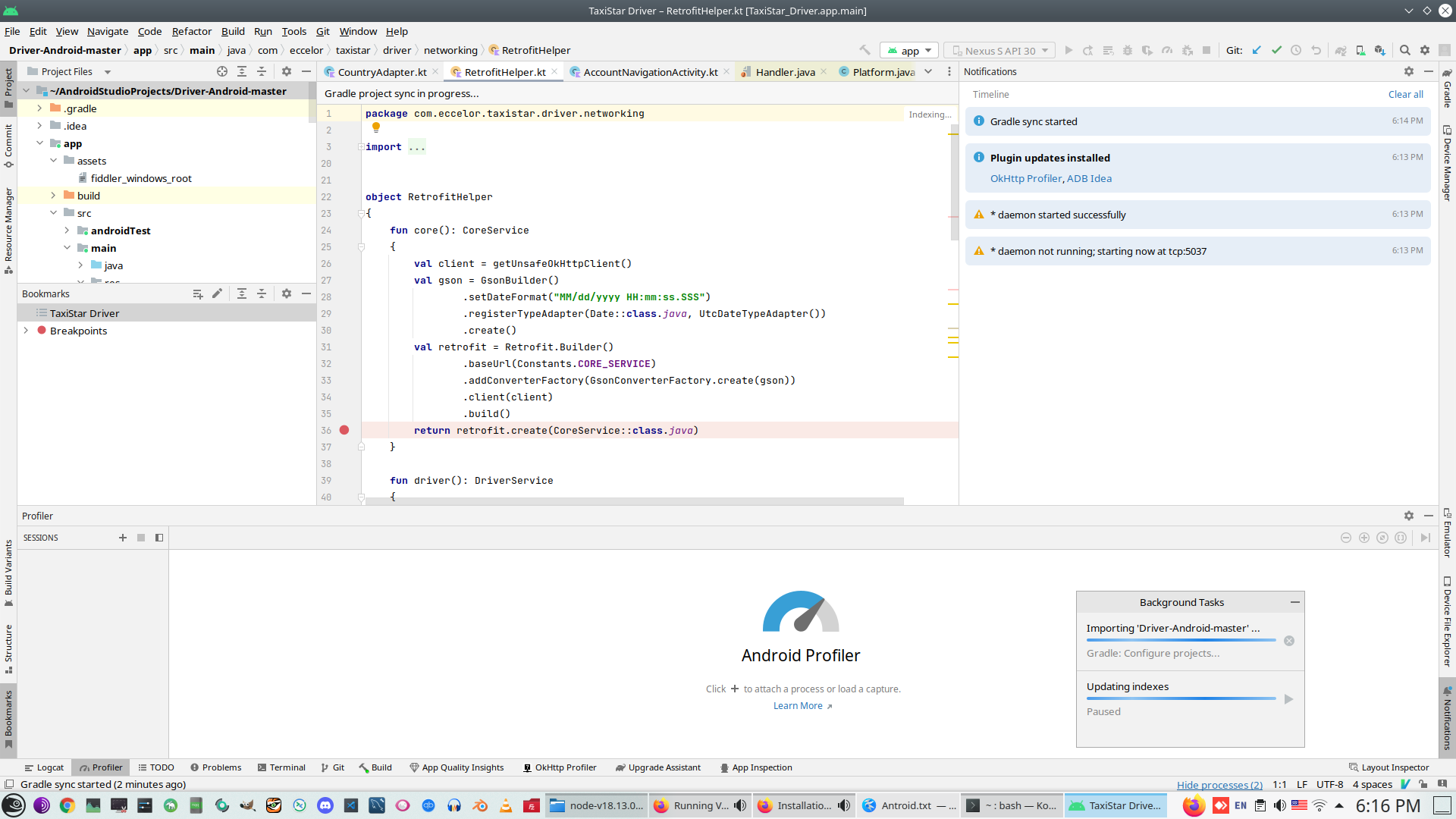1456x819 pixels.
Task: Click the Select Opened File target icon
Action: (222, 71)
